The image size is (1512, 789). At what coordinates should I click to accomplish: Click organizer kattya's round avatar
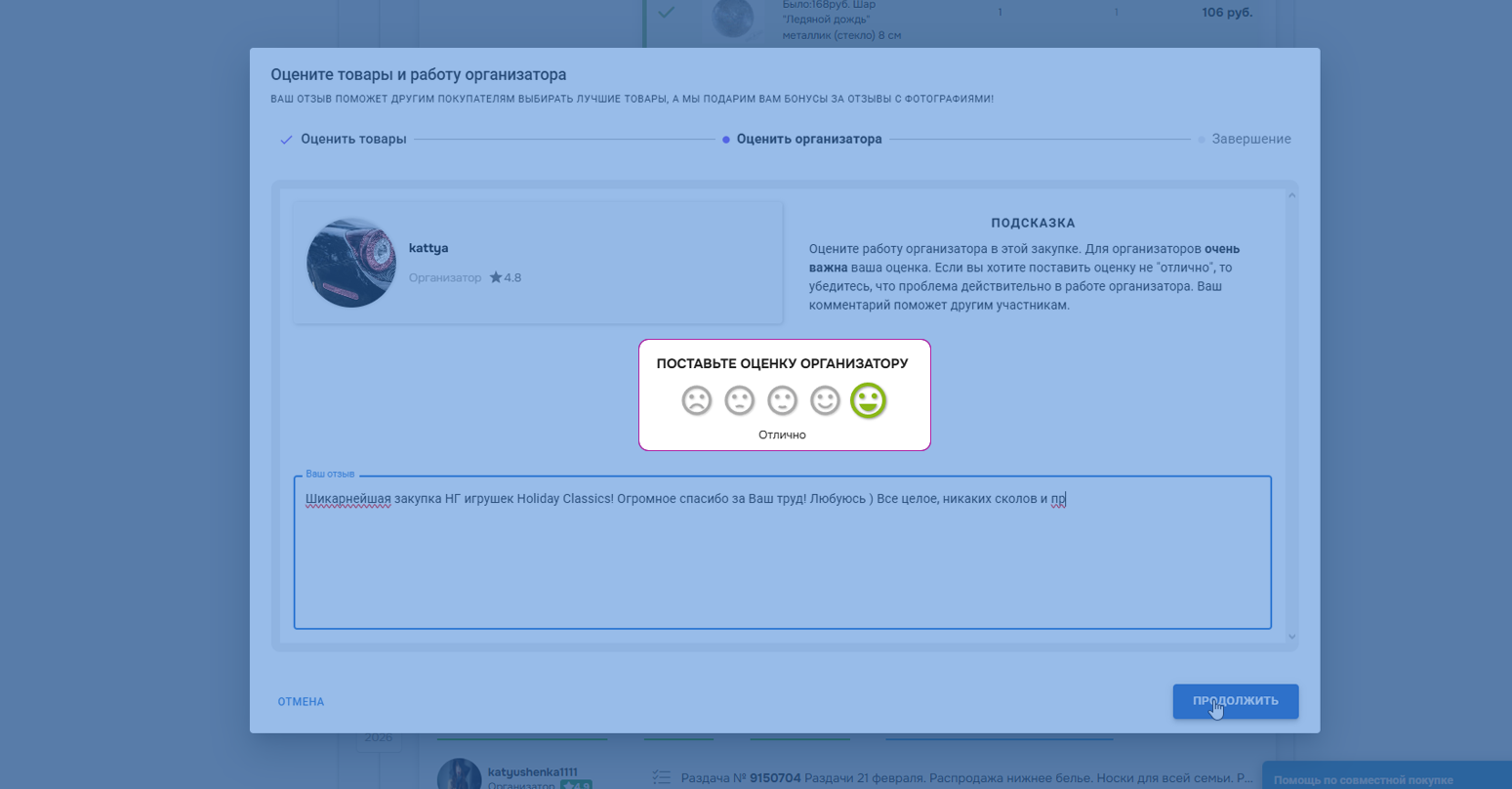[x=351, y=263]
